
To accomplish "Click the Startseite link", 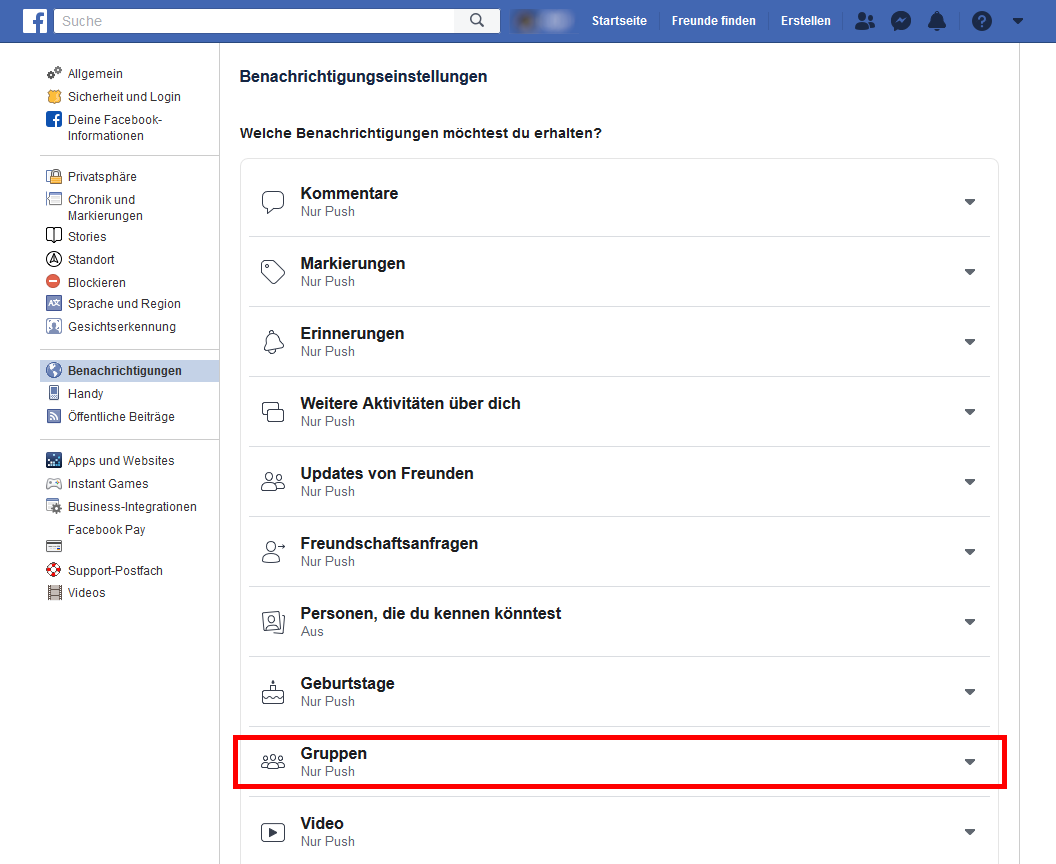I will [619, 20].
